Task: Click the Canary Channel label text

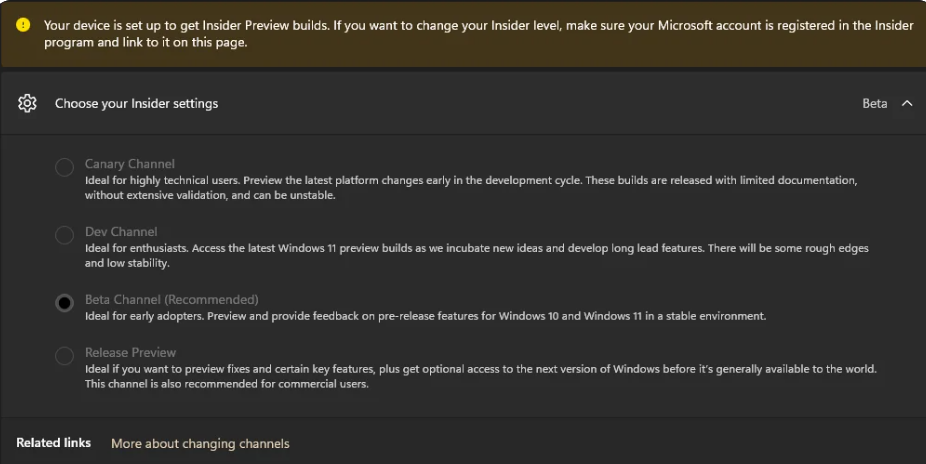Action: click(130, 164)
